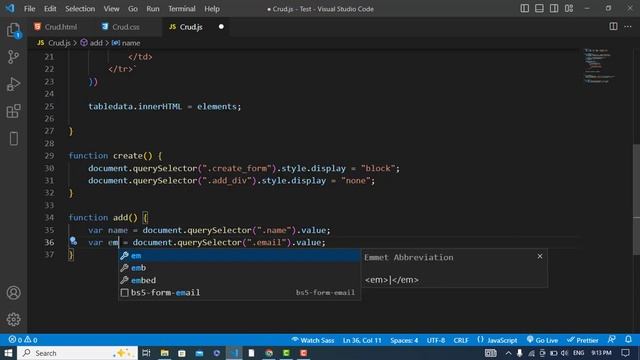Select the 'em' Emmet suggestion

pos(240,256)
